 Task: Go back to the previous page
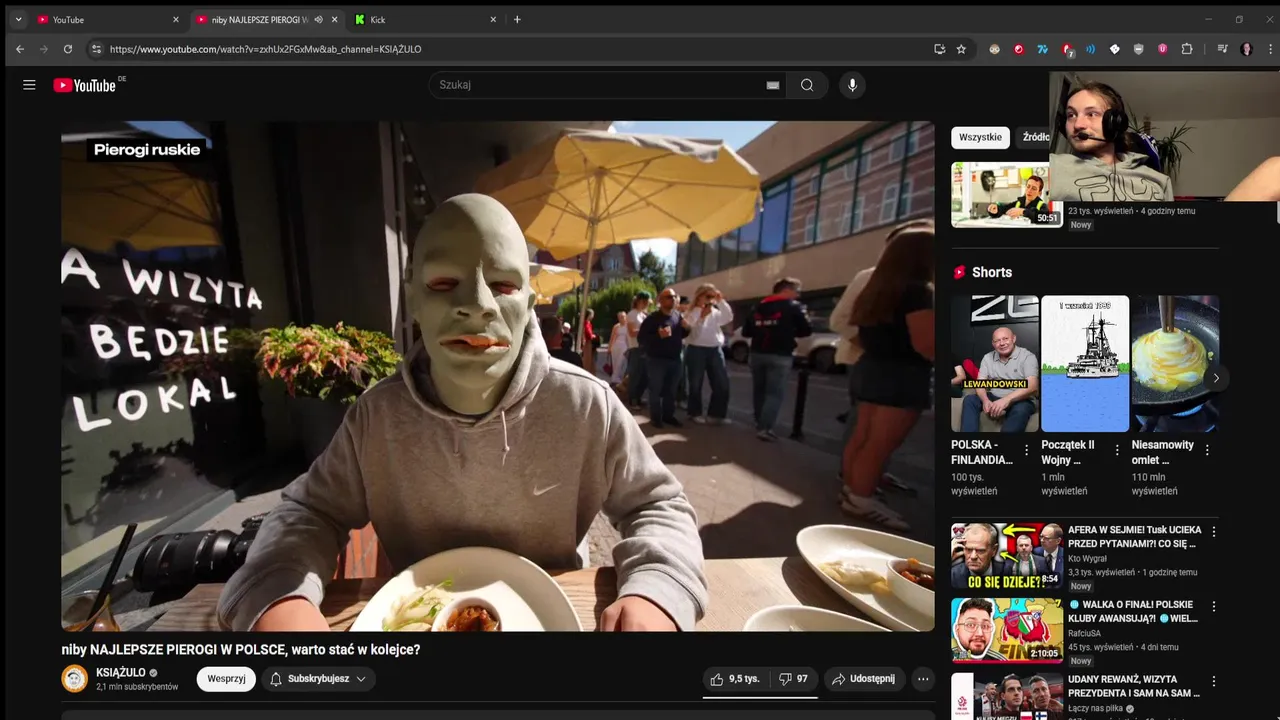coord(20,49)
